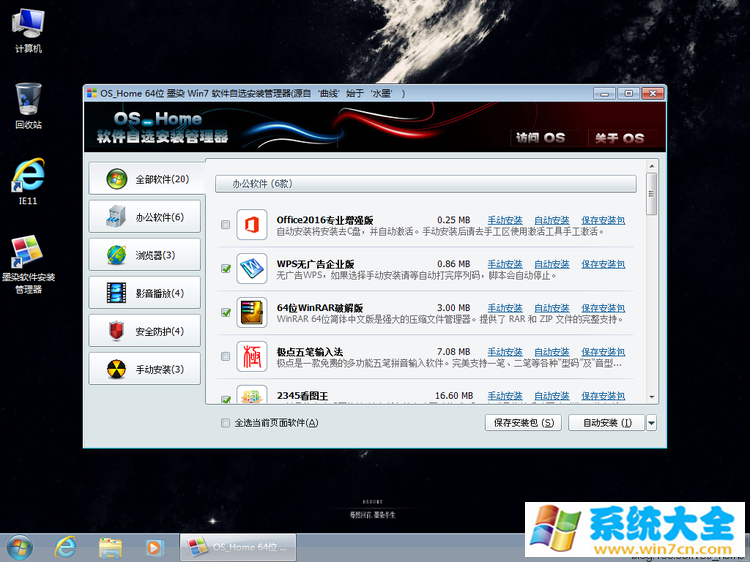The image size is (750, 562).
Task: Click 手动安装 link for 2345看图王
Action: tap(505, 396)
